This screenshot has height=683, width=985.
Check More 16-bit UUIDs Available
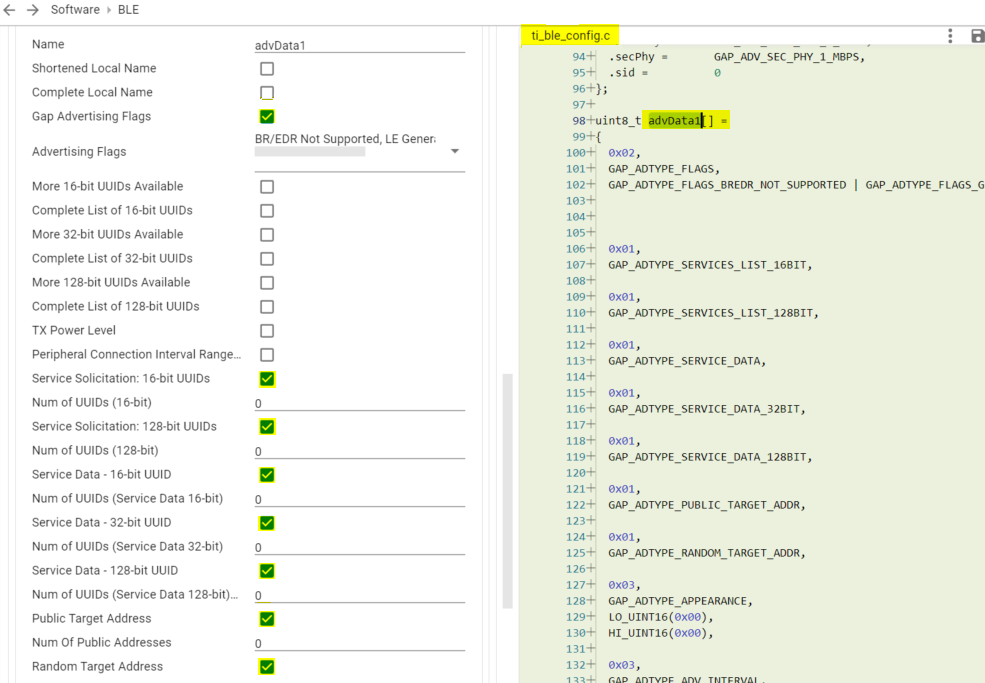click(x=266, y=186)
